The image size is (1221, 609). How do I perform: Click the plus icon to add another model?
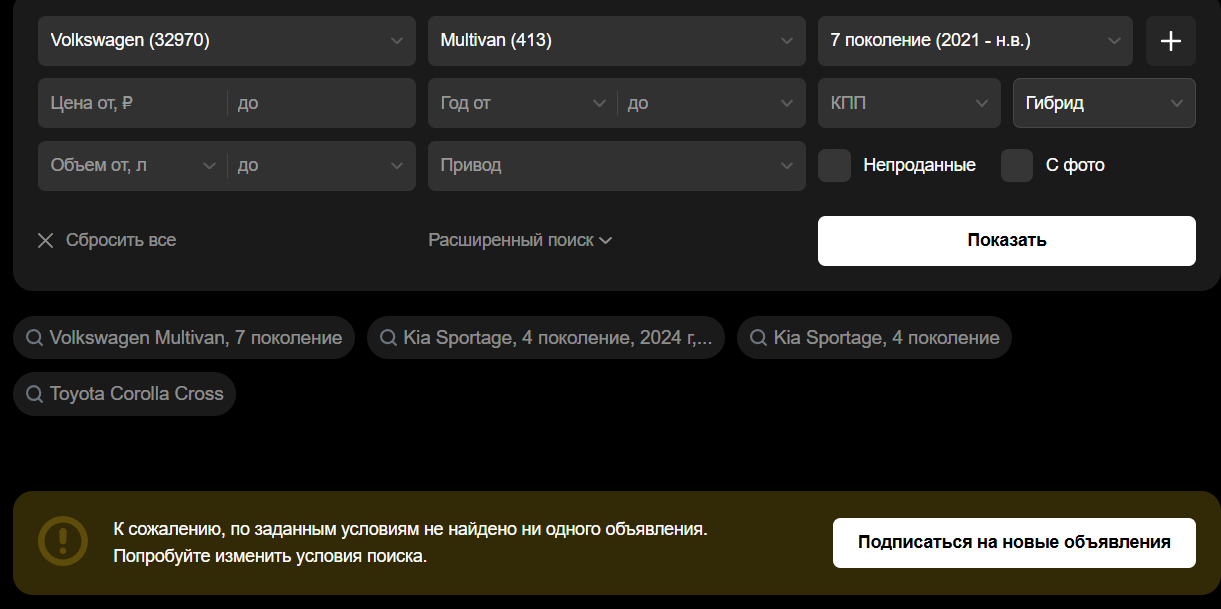coord(1170,41)
